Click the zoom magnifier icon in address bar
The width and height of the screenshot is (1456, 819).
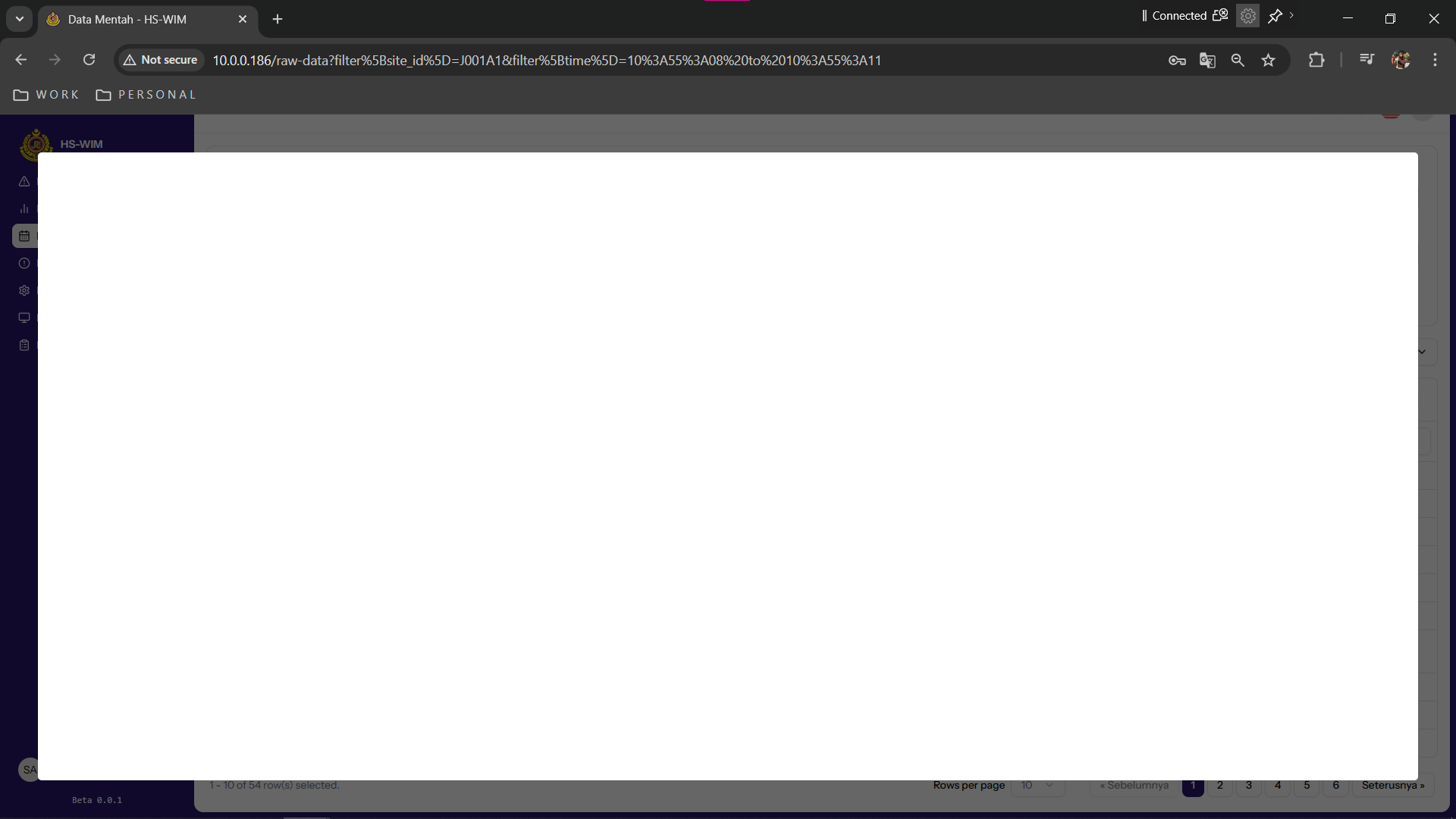coord(1238,60)
